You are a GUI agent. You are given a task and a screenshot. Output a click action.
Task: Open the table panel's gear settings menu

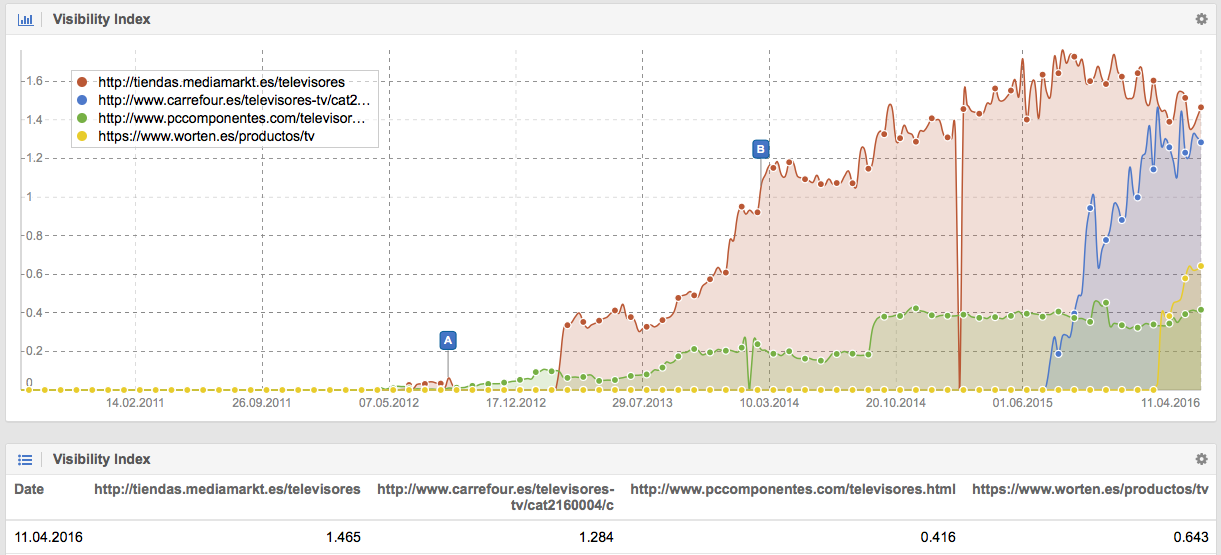pyautogui.click(x=1201, y=459)
